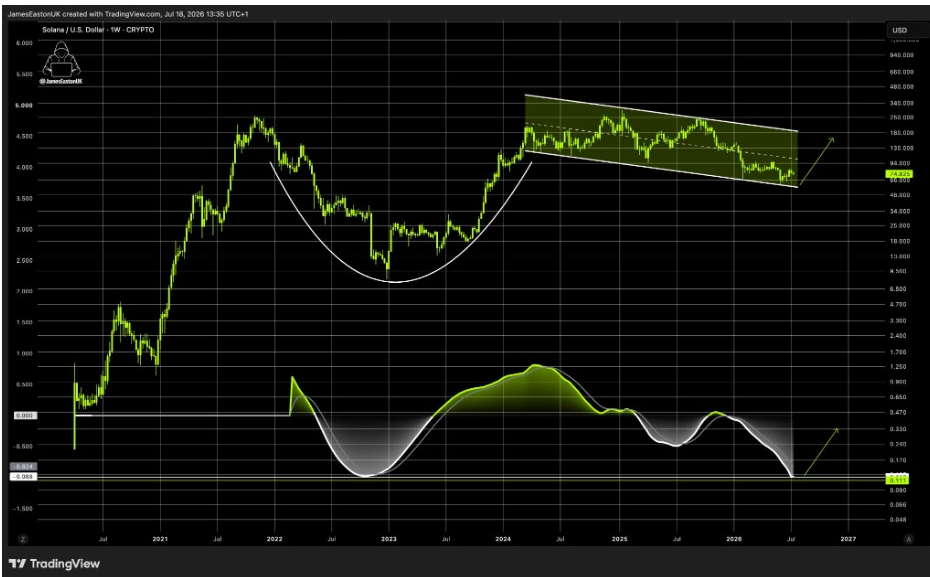930x577 pixels.
Task: Click the green indicator value label 0.111
Action: [x=899, y=479]
